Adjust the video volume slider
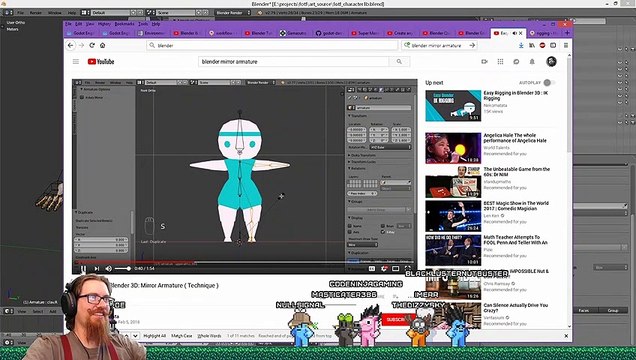Viewport: 636px width, 360px height. pos(122,268)
